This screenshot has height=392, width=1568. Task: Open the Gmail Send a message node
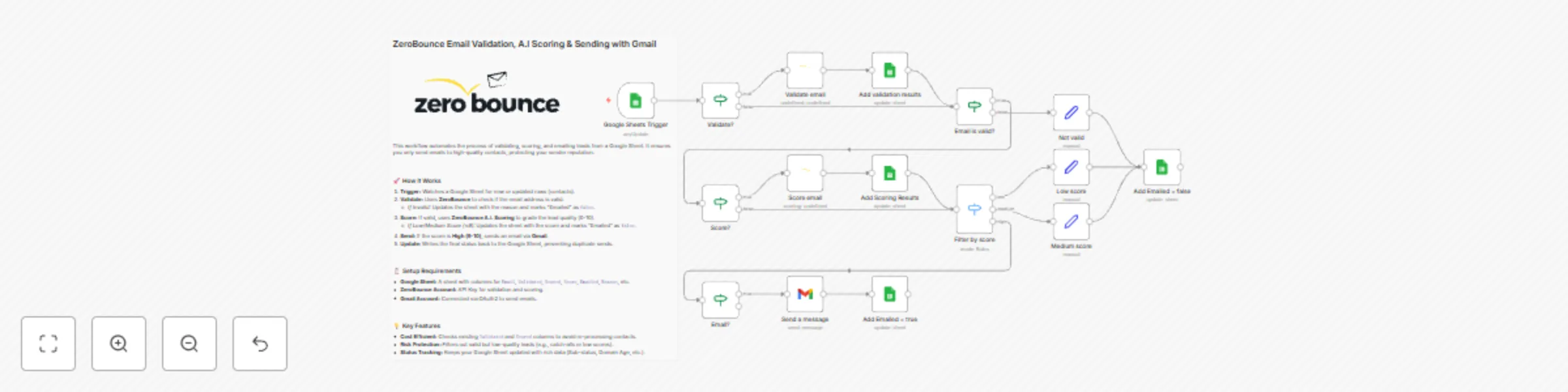(805, 294)
